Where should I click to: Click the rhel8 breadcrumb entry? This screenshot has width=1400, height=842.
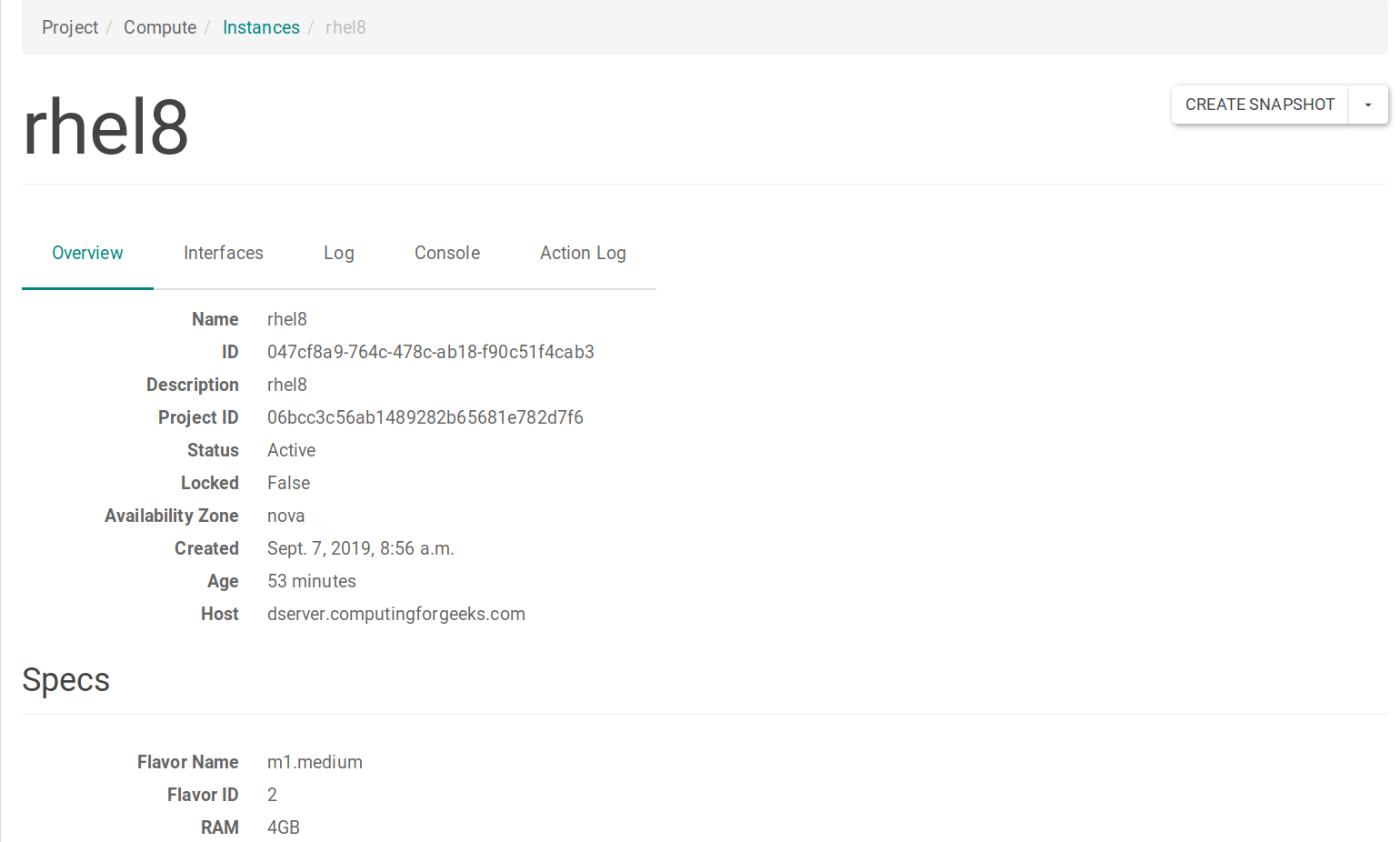345,27
